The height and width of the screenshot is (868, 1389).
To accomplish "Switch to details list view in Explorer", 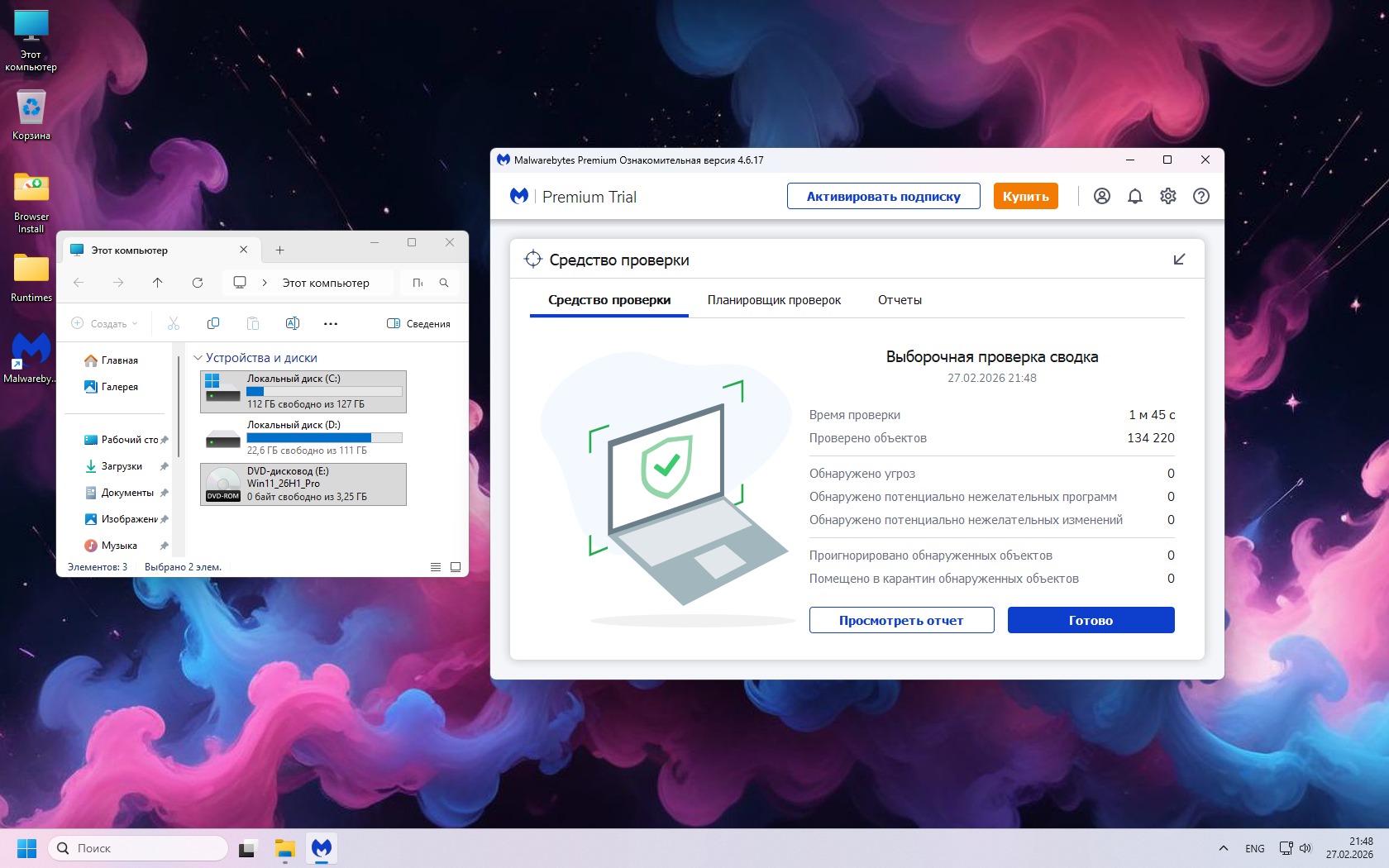I will [x=436, y=567].
